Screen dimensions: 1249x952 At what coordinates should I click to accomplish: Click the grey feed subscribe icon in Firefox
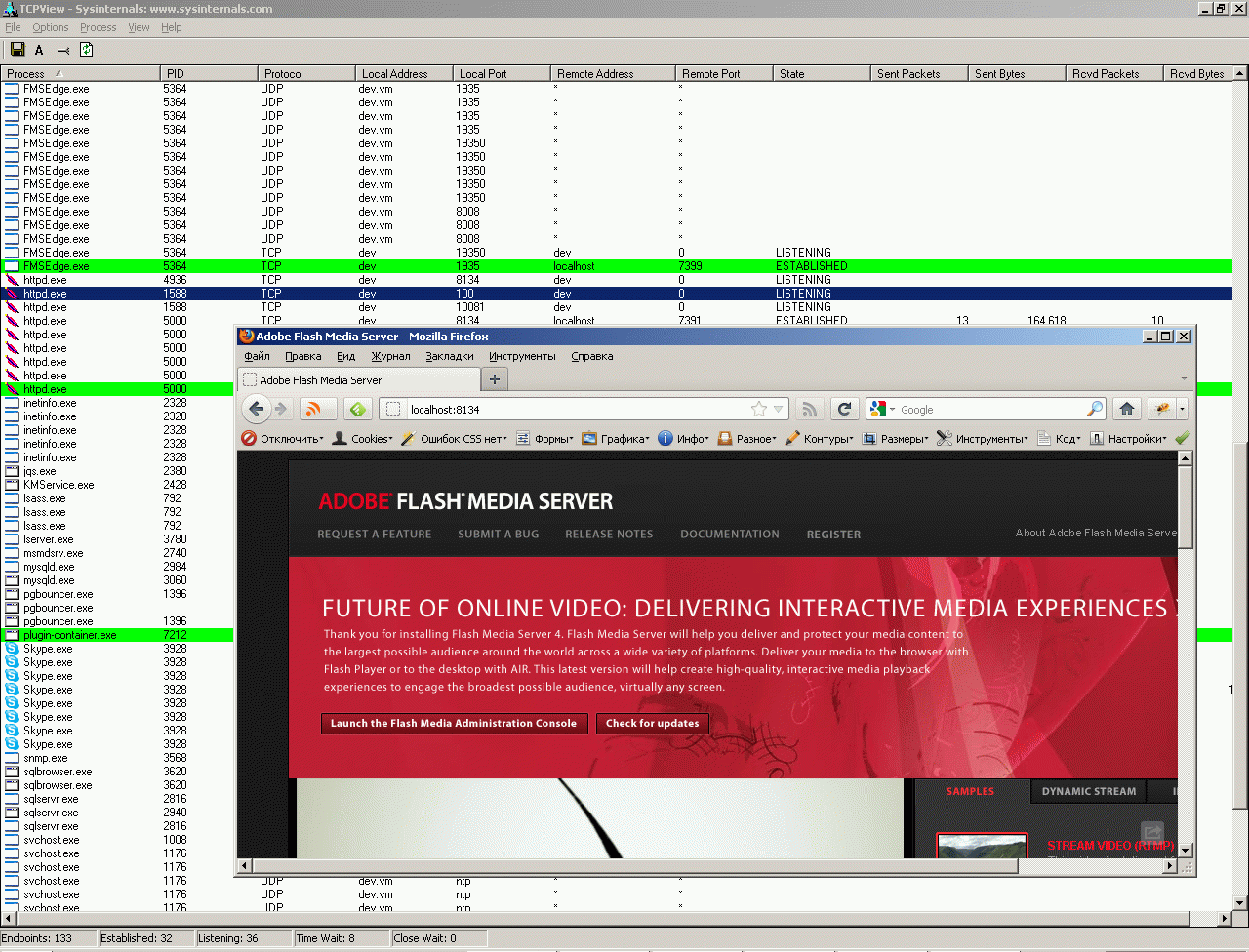809,409
